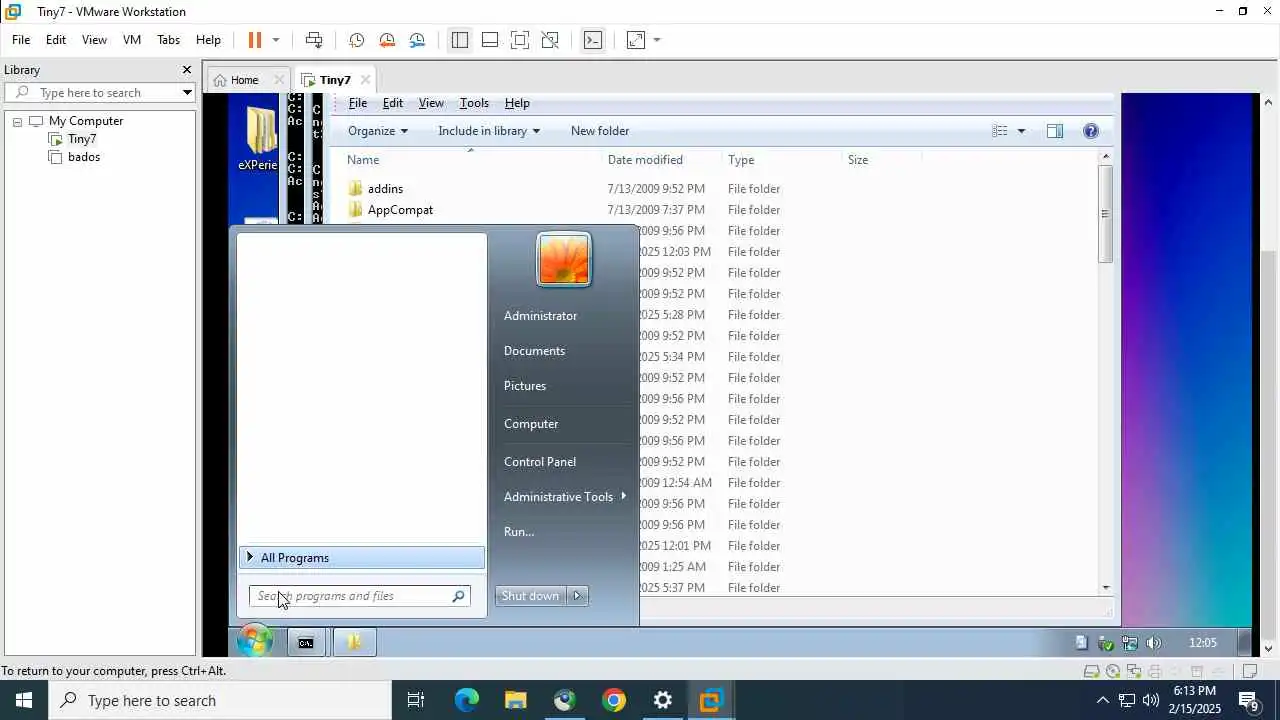This screenshot has height=720, width=1280.
Task: Open the VM menu in VMware
Action: (x=131, y=40)
